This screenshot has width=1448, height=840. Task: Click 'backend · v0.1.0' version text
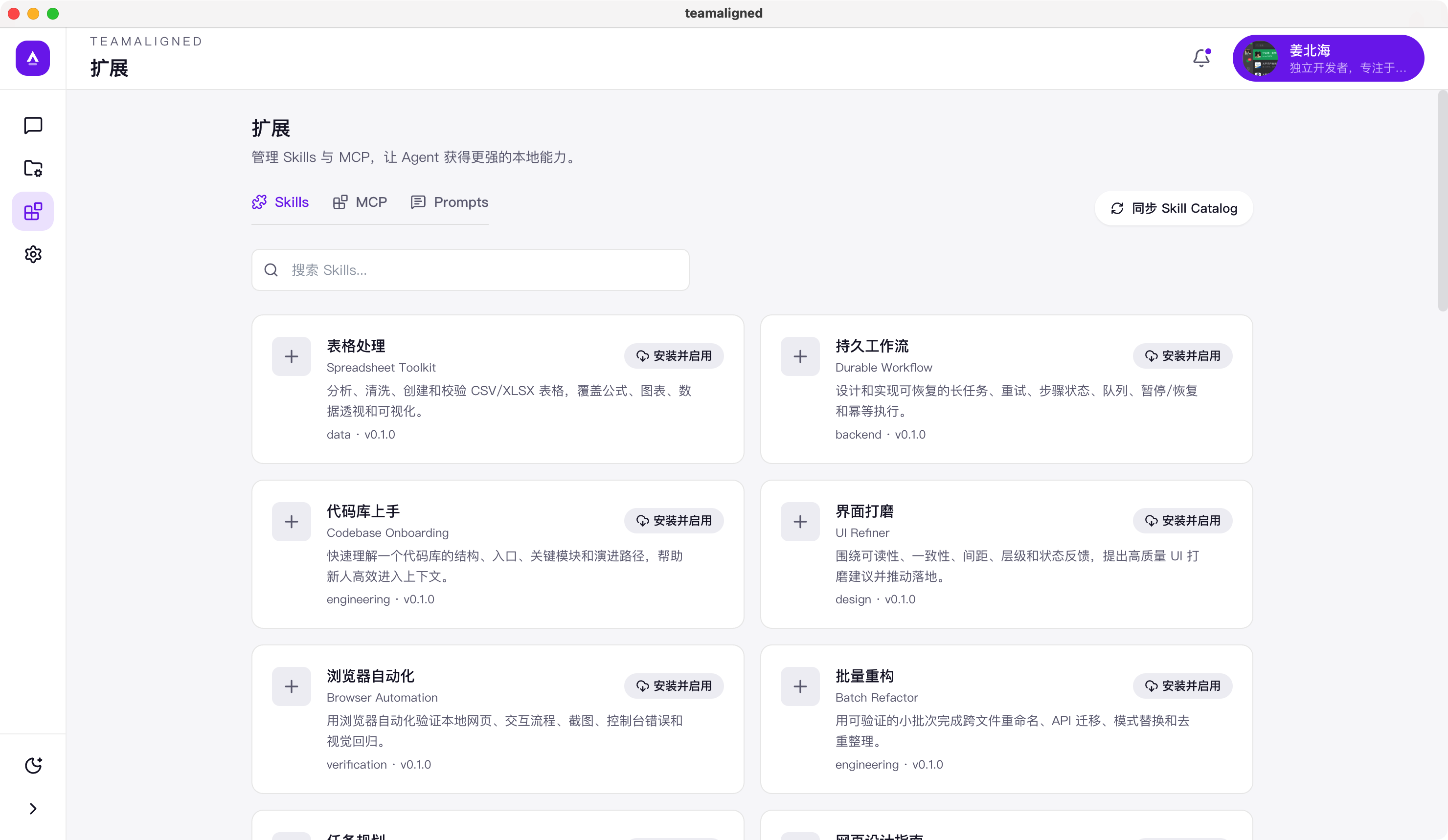click(x=880, y=435)
